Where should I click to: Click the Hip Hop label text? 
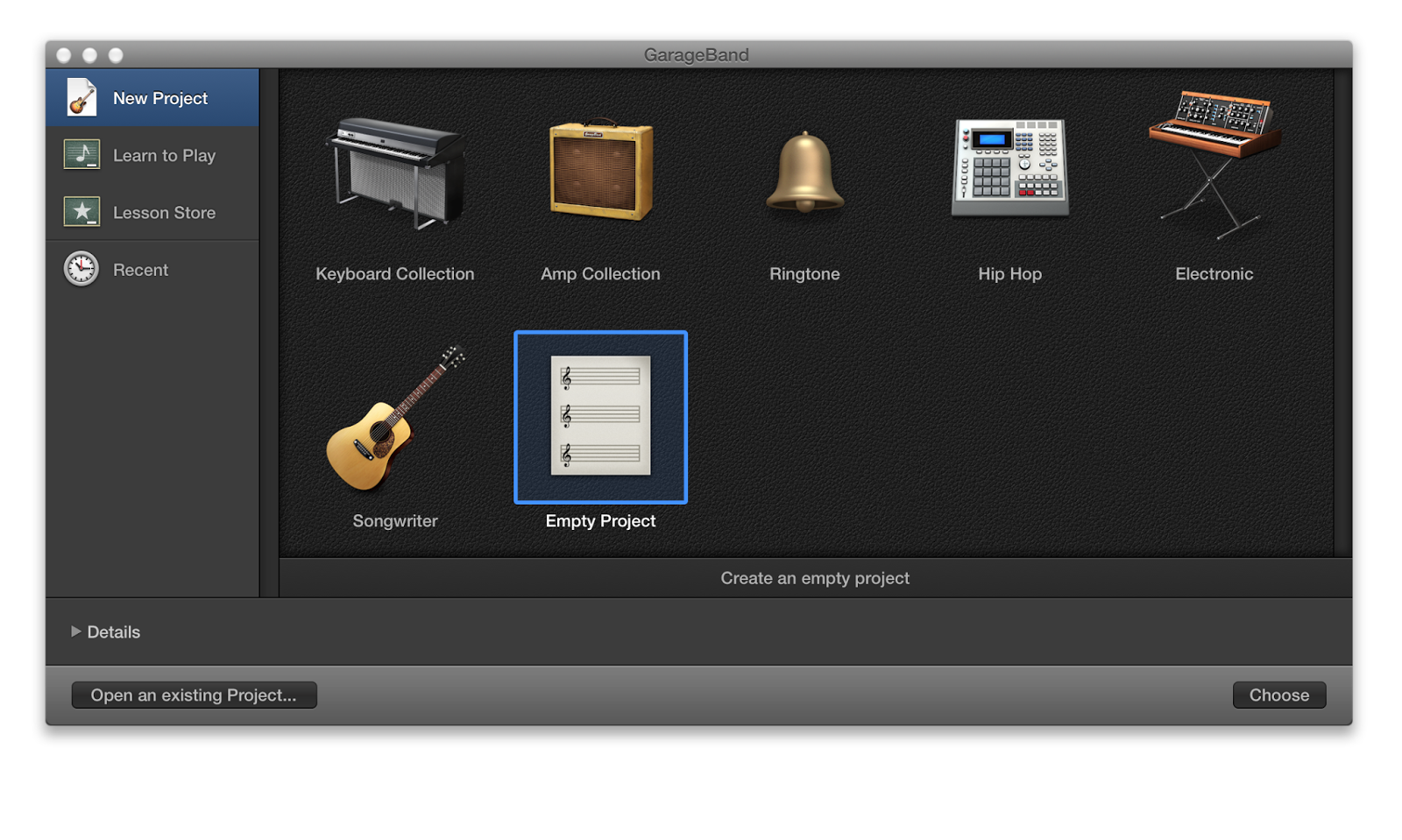click(x=1009, y=273)
